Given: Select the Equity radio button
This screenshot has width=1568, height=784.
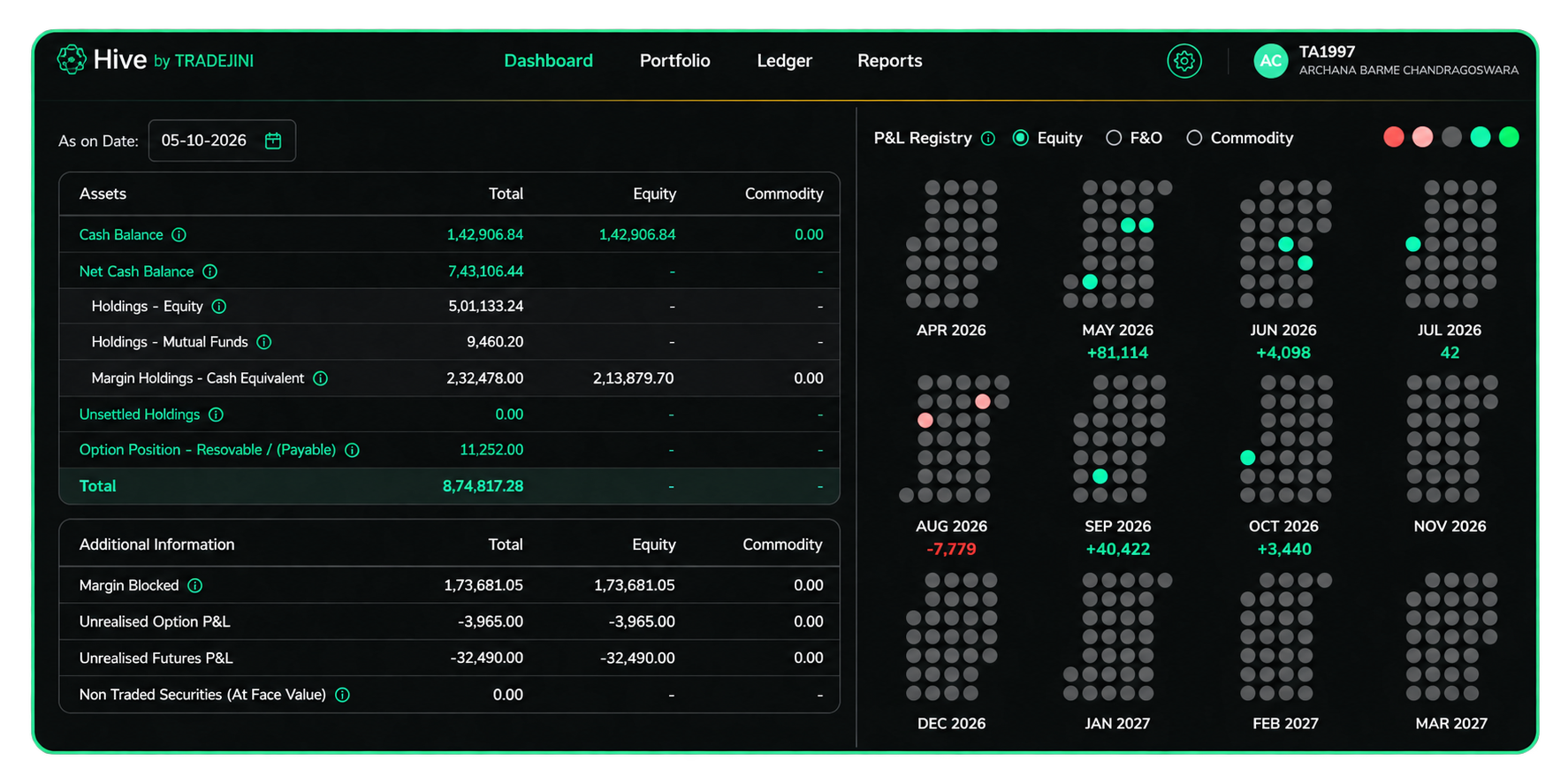Looking at the screenshot, I should 1021,138.
